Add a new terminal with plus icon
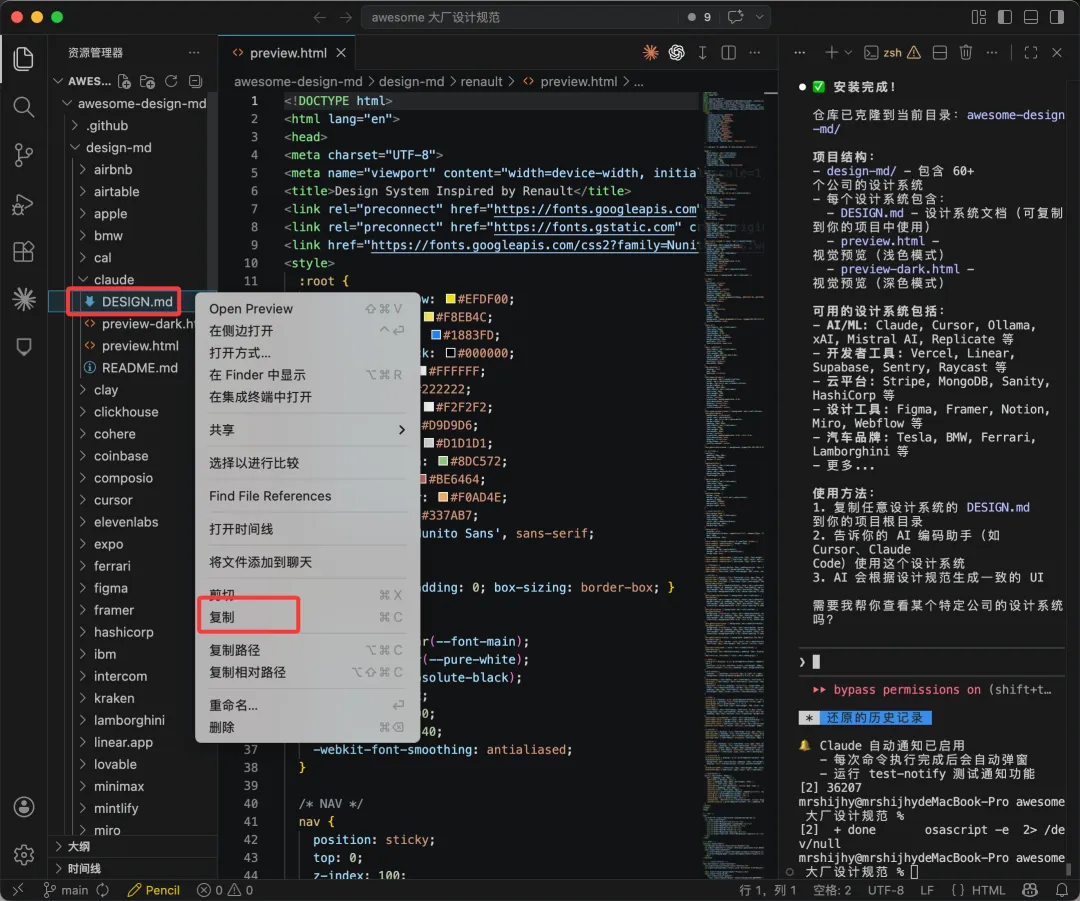 coord(831,52)
